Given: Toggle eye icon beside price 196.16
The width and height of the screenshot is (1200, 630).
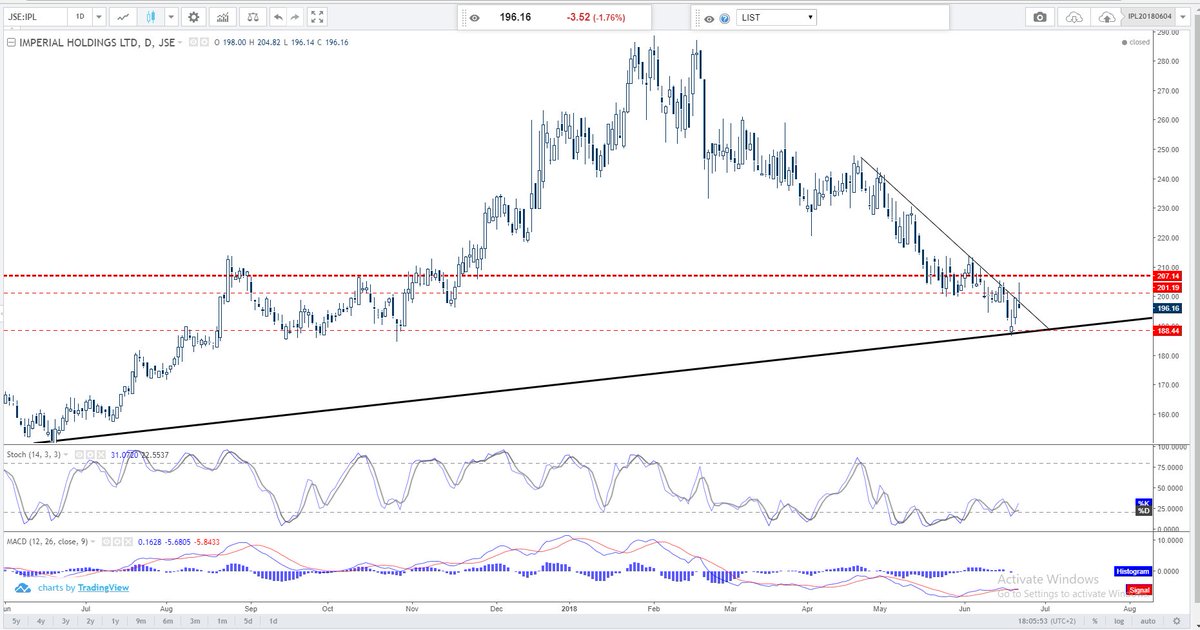Looking at the screenshot, I should [473, 18].
